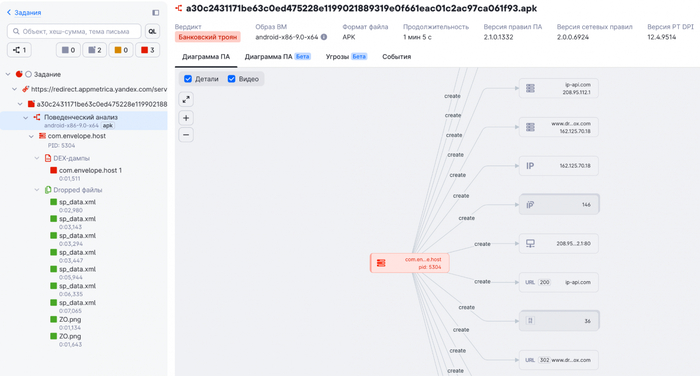Image resolution: width=700 pixels, height=376 pixels.
Task: Filter by behavioral analysis count 1
Action: (19, 50)
